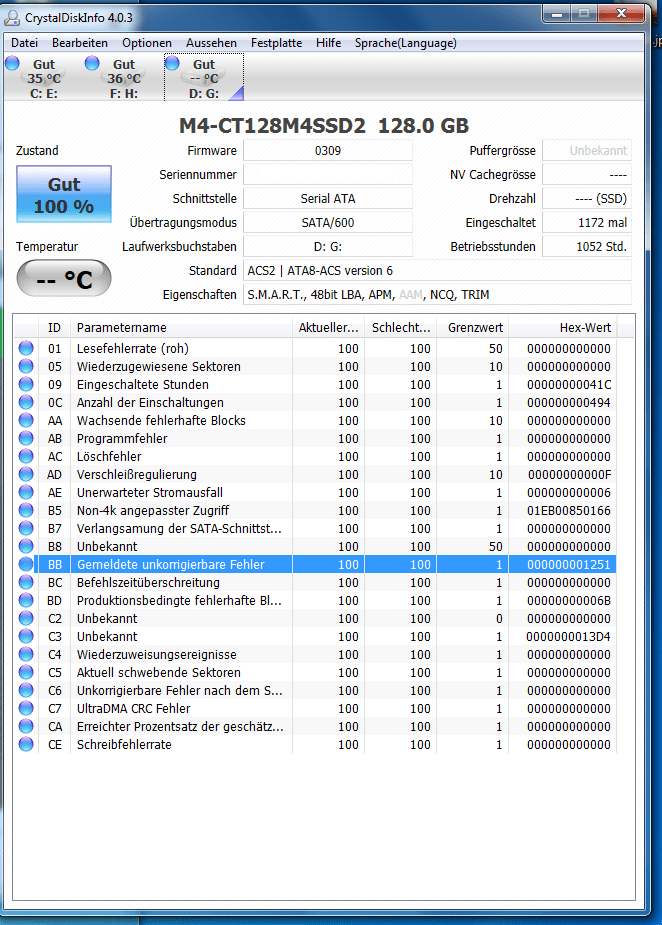Click status orb of row AC Löschfehler
The image size is (662, 925).
click(x=26, y=456)
